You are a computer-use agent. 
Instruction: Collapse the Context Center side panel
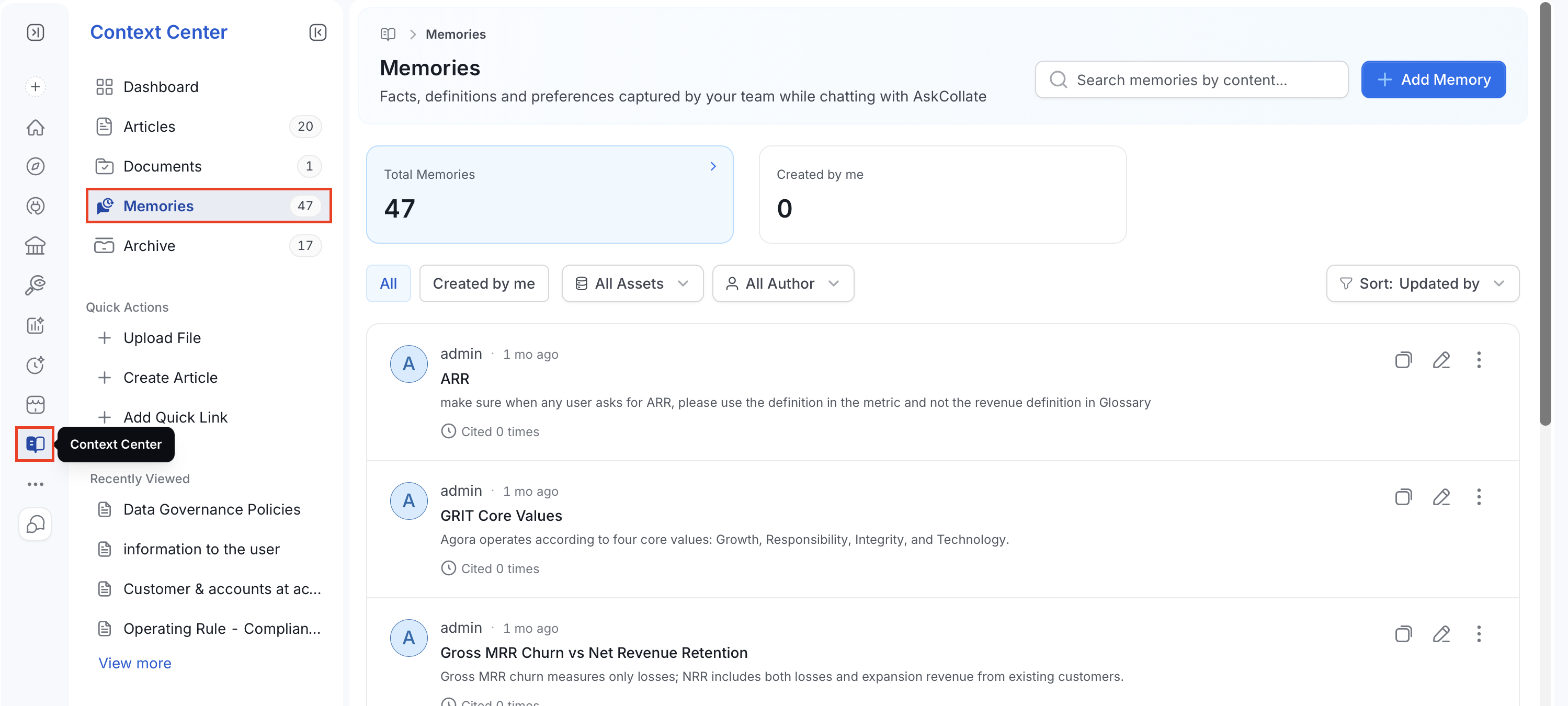(318, 32)
